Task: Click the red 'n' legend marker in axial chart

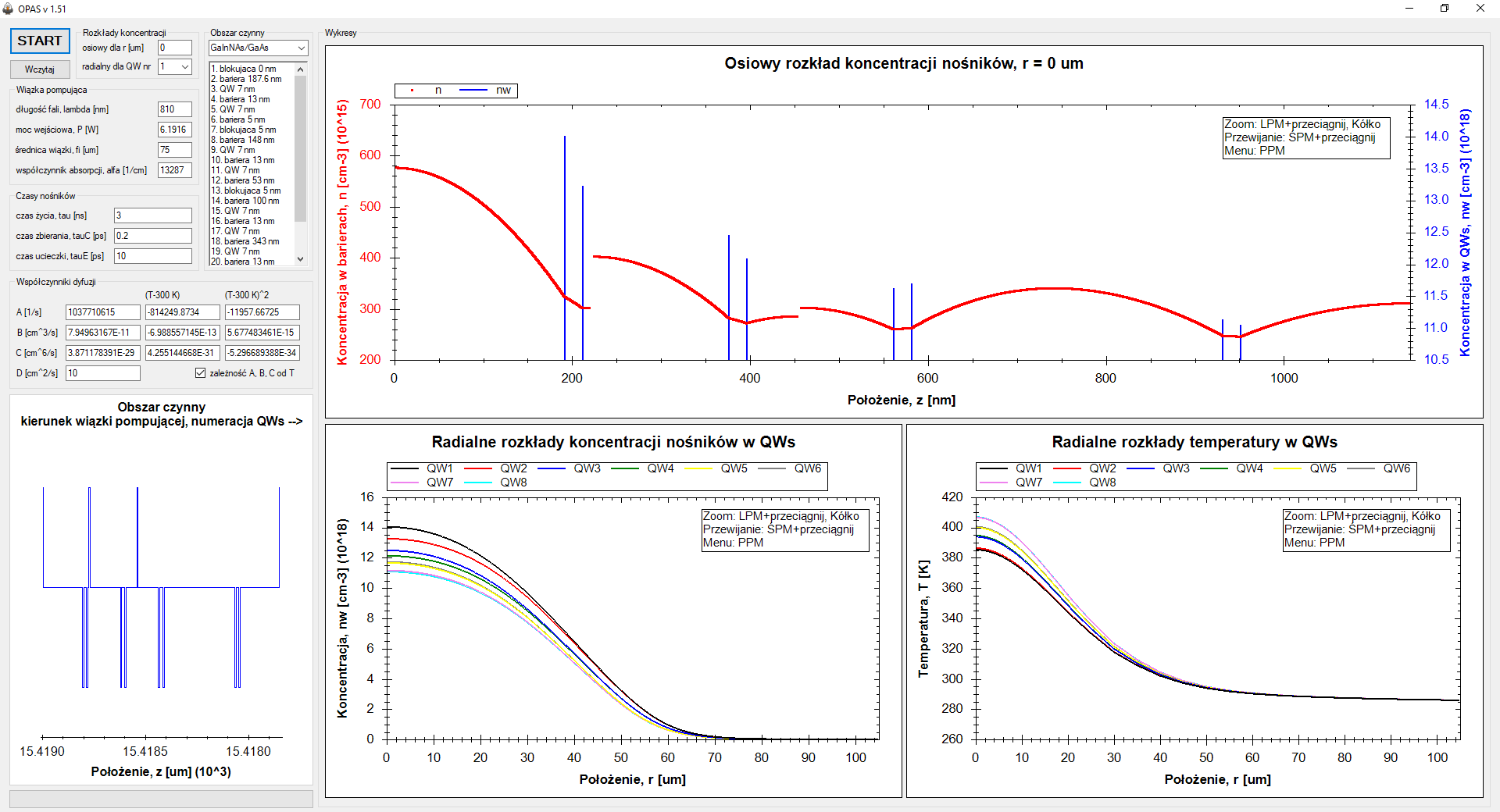Action: click(x=412, y=91)
